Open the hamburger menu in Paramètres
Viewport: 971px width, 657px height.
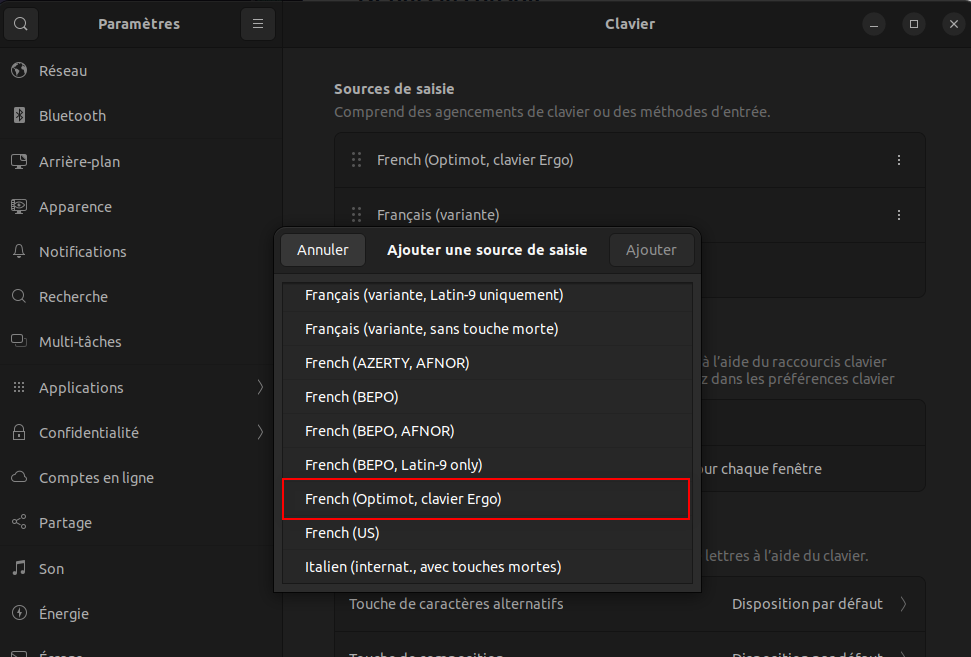coord(258,23)
